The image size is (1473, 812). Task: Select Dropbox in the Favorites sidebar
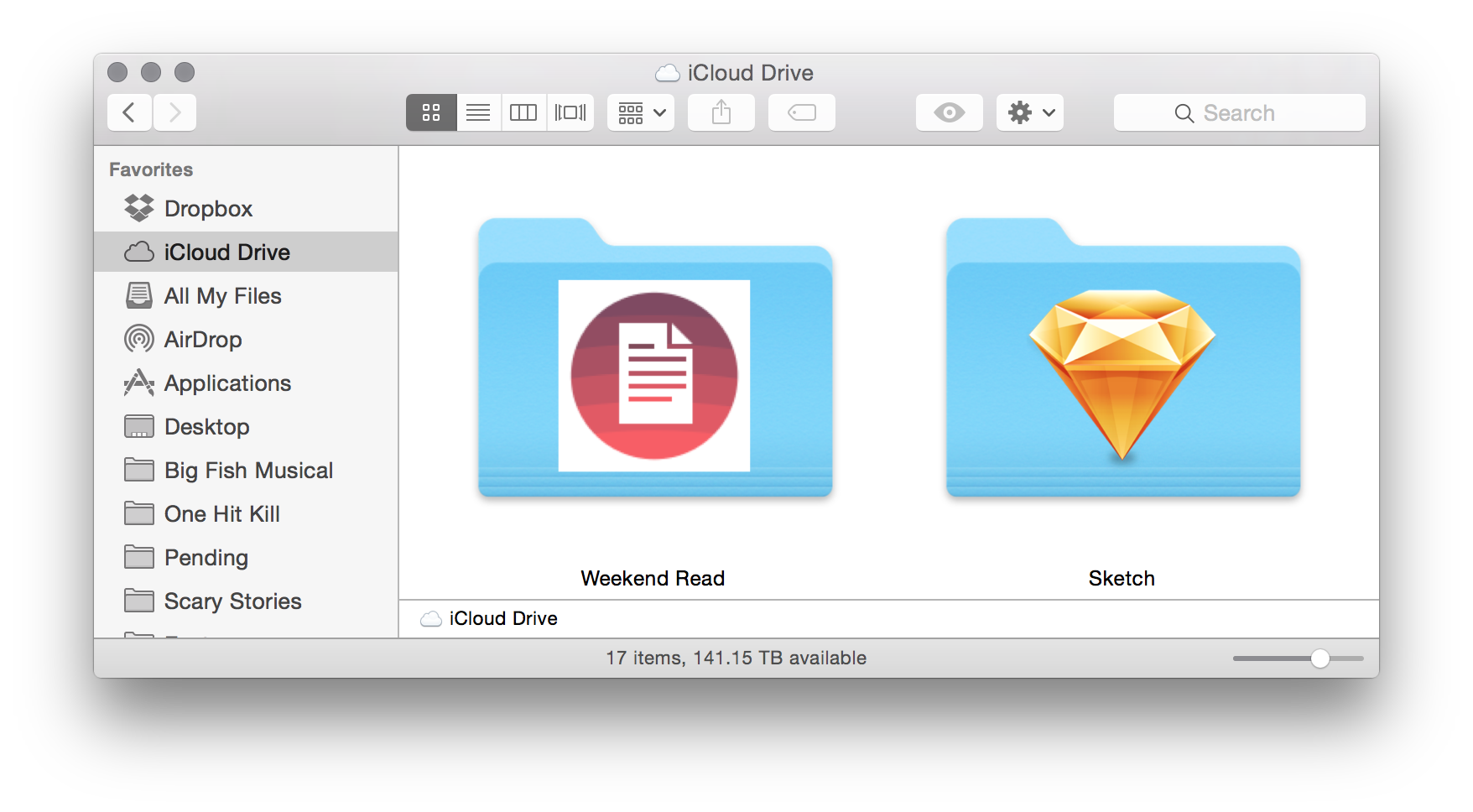point(246,208)
